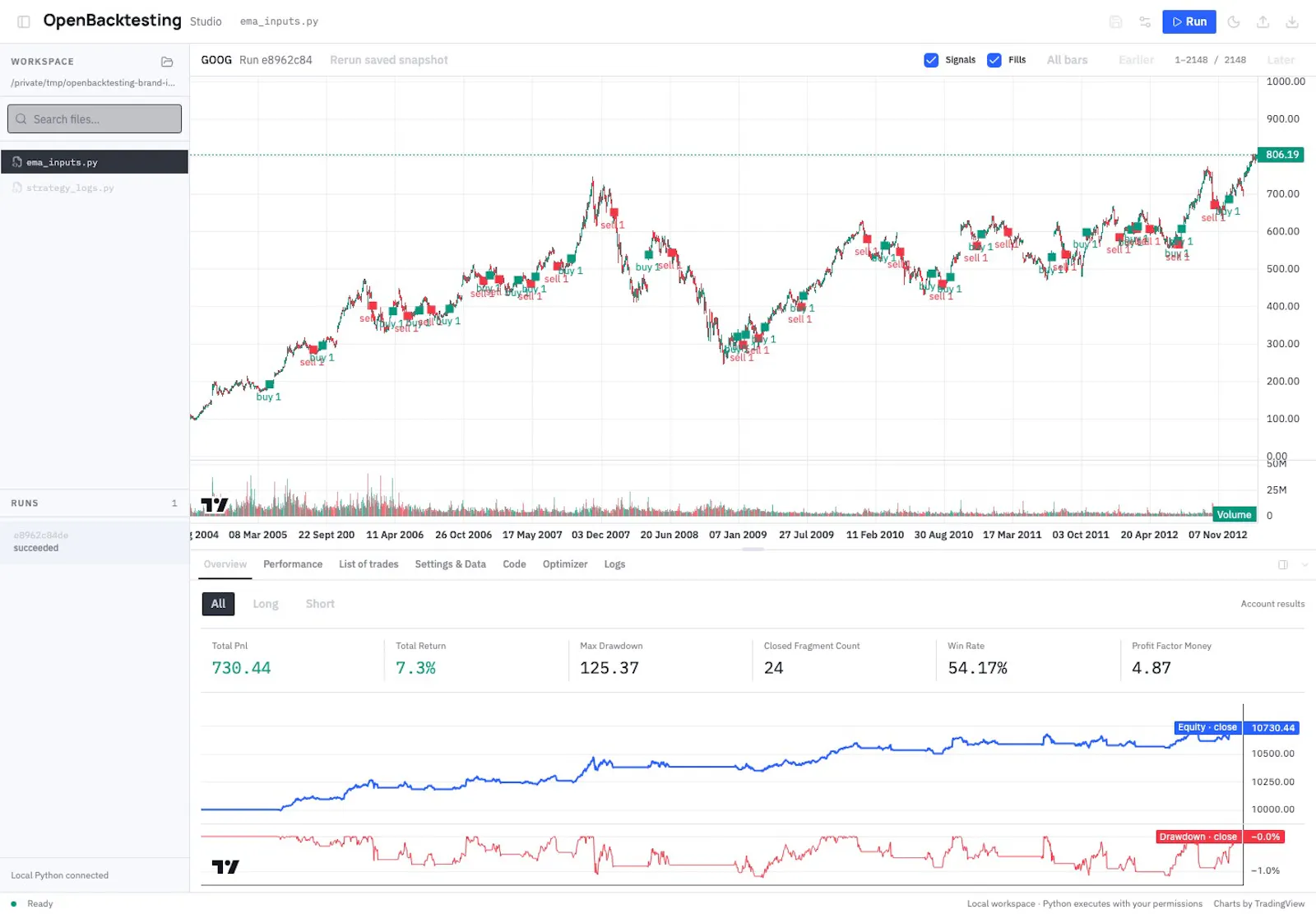Screen dimensions: 1316x914
Task: Click the TradingView logo on price chart
Action: click(x=215, y=504)
